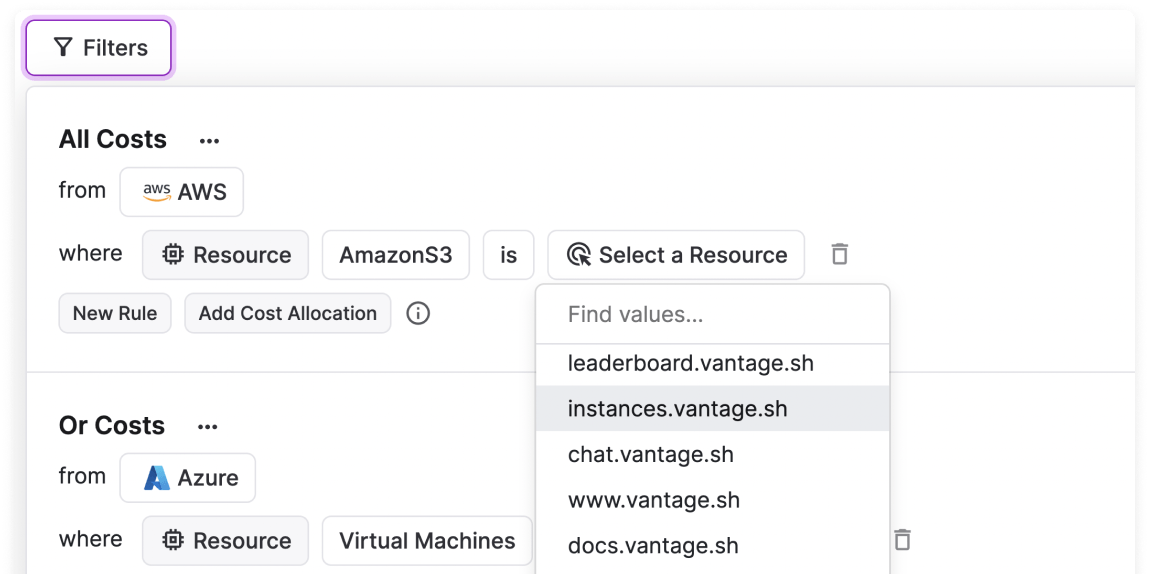Image resolution: width=1150 pixels, height=574 pixels.
Task: Focus the Find values search field
Action: coord(712,315)
